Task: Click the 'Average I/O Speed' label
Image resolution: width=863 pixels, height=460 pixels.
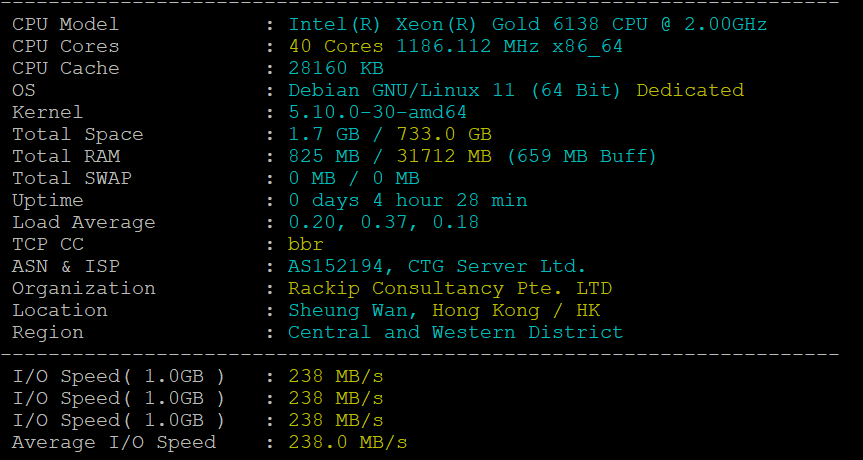Action: click(x=114, y=442)
